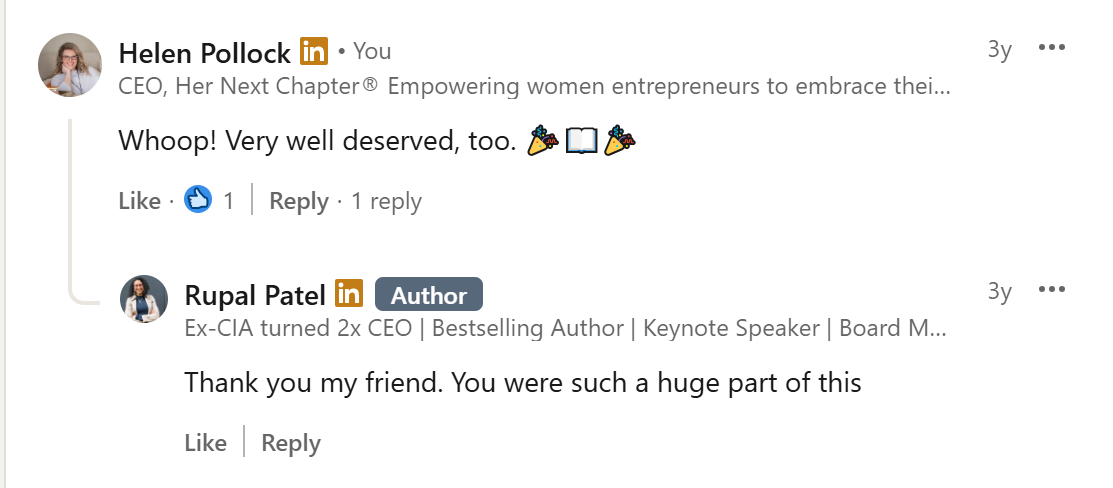1113x488 pixels.
Task: Open Helen Pollock's profile picture
Action: click(69, 65)
